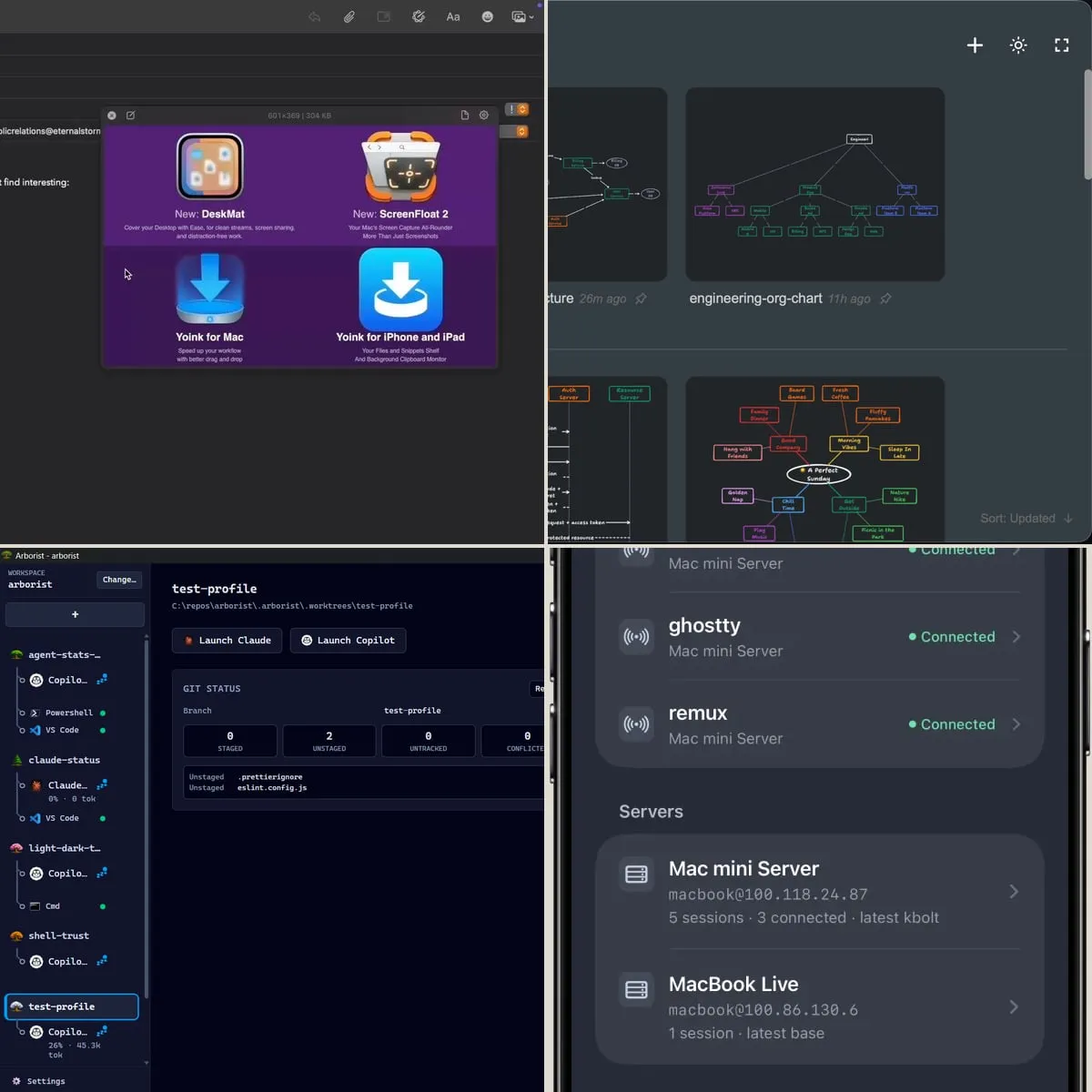Click the gear icon on the floating screenshot
The width and height of the screenshot is (1092, 1092).
click(x=484, y=116)
